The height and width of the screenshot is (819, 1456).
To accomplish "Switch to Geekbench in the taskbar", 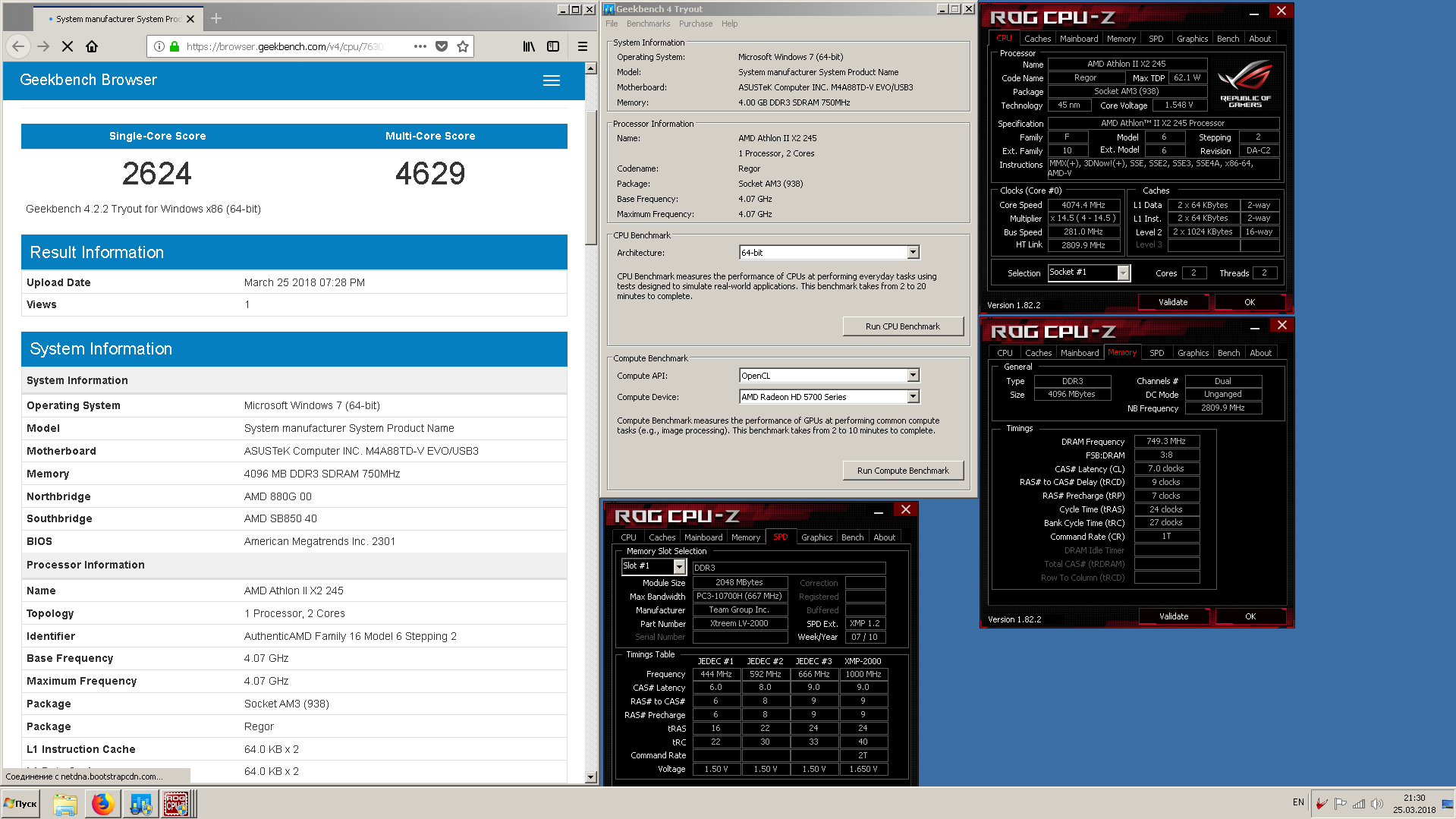I will 140,804.
